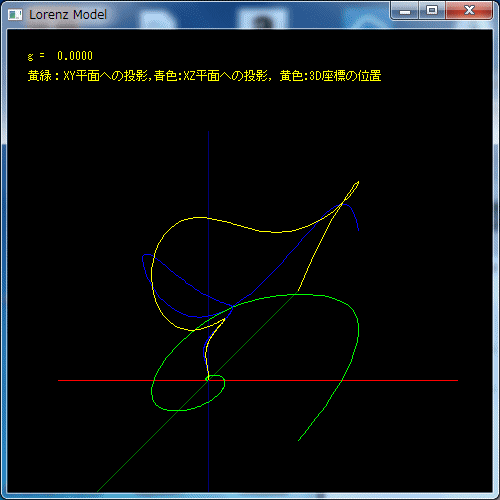Click the yellow curve's large left loop
Image resolution: width=500 pixels, height=500 pixels.
(153, 272)
